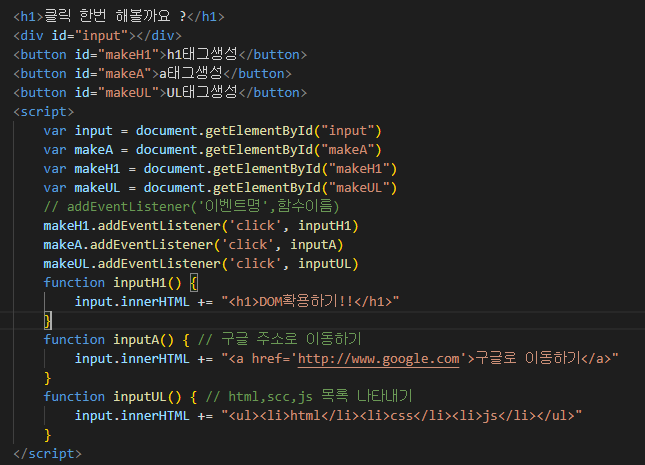Click the highlighted closing brace of inputH1 function
The height and width of the screenshot is (465, 645).
coord(48,321)
